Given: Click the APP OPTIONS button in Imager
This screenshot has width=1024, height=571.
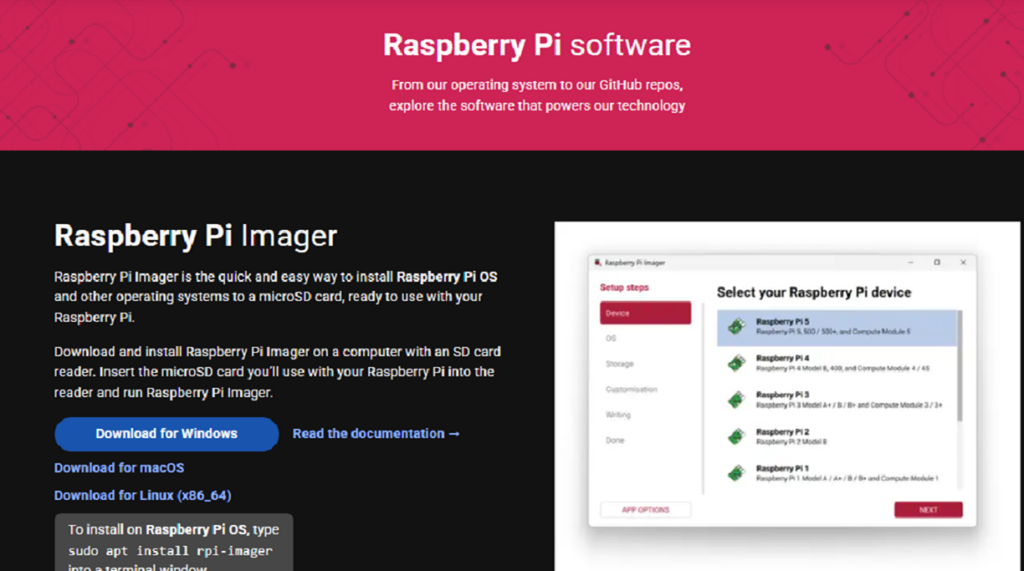Looking at the screenshot, I should pyautogui.click(x=645, y=510).
